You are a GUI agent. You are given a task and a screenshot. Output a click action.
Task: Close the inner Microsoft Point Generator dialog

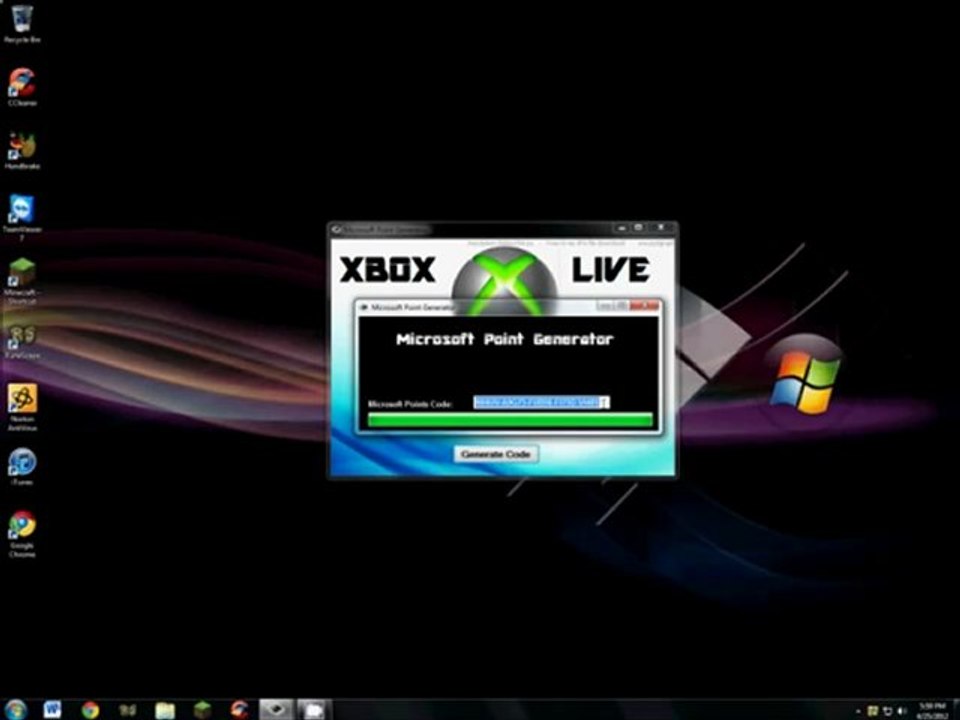(x=645, y=306)
